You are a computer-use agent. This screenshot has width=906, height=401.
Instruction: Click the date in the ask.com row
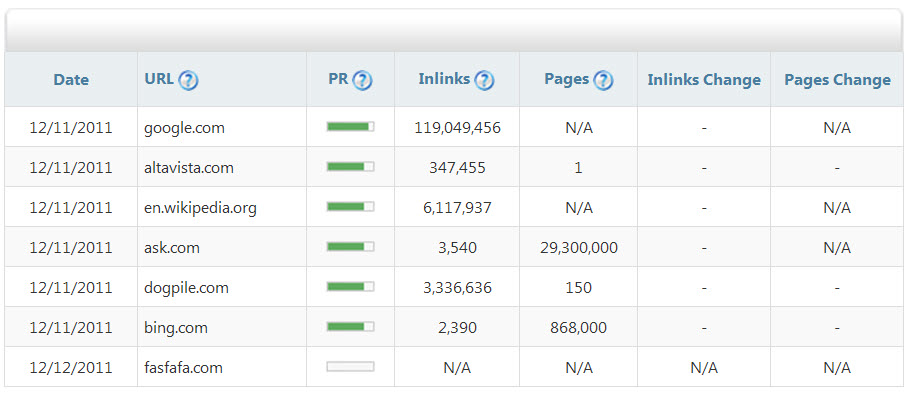(x=71, y=248)
